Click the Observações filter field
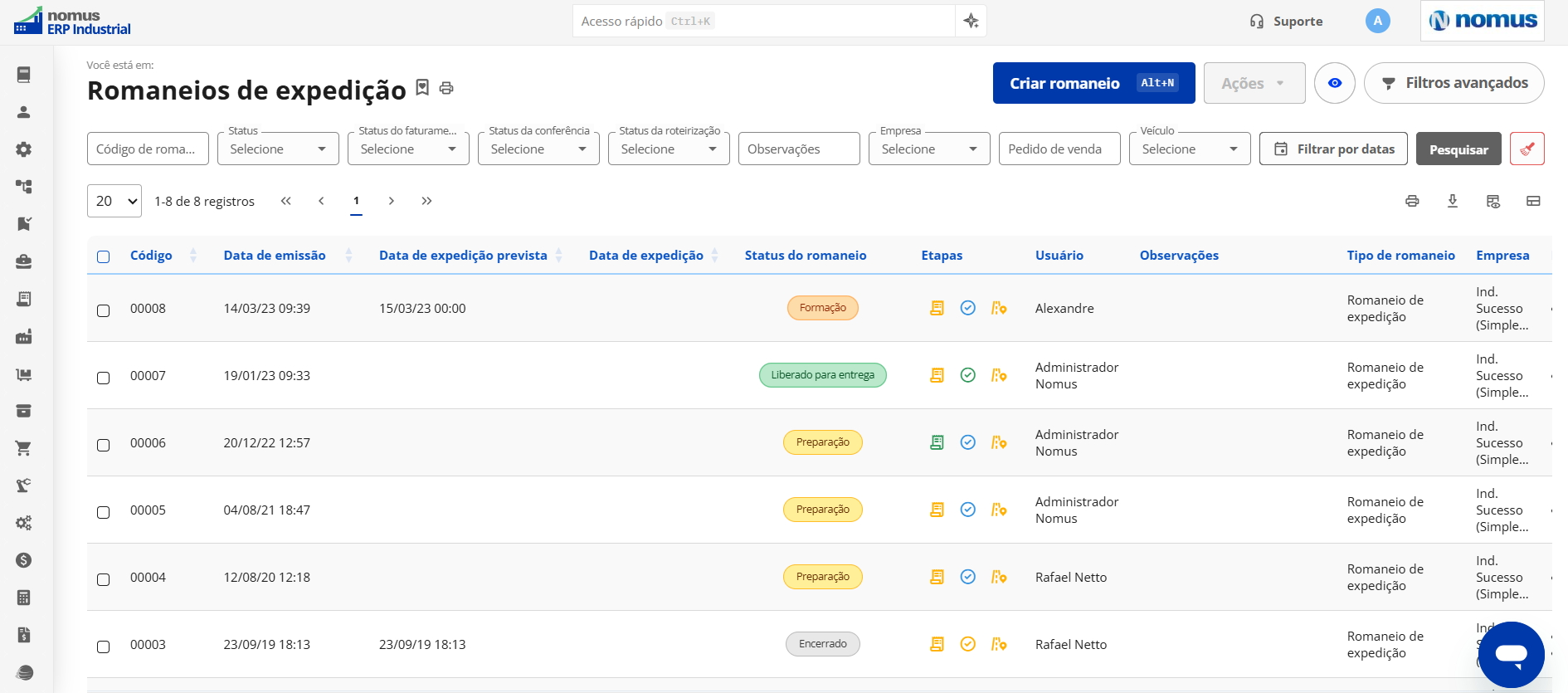The width and height of the screenshot is (1568, 693). click(799, 149)
